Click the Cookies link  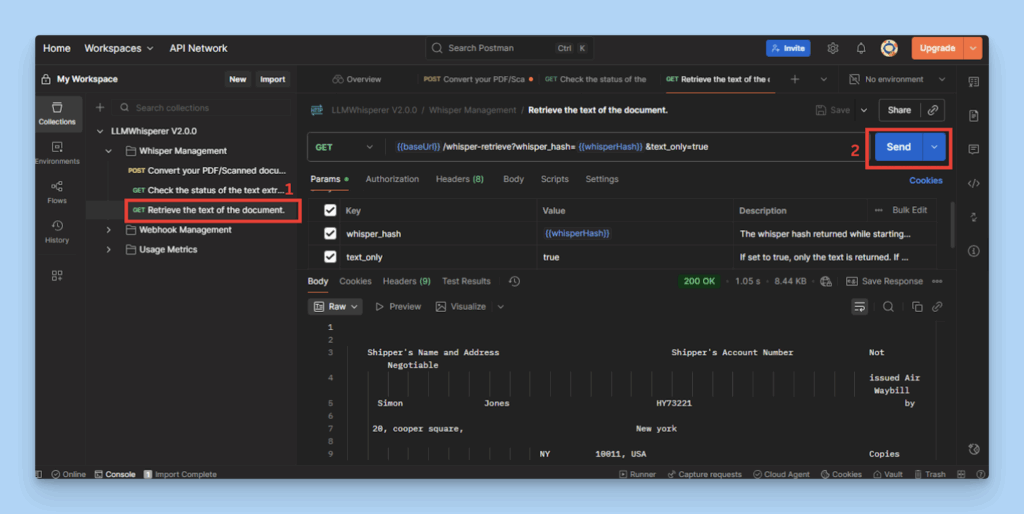tap(925, 181)
